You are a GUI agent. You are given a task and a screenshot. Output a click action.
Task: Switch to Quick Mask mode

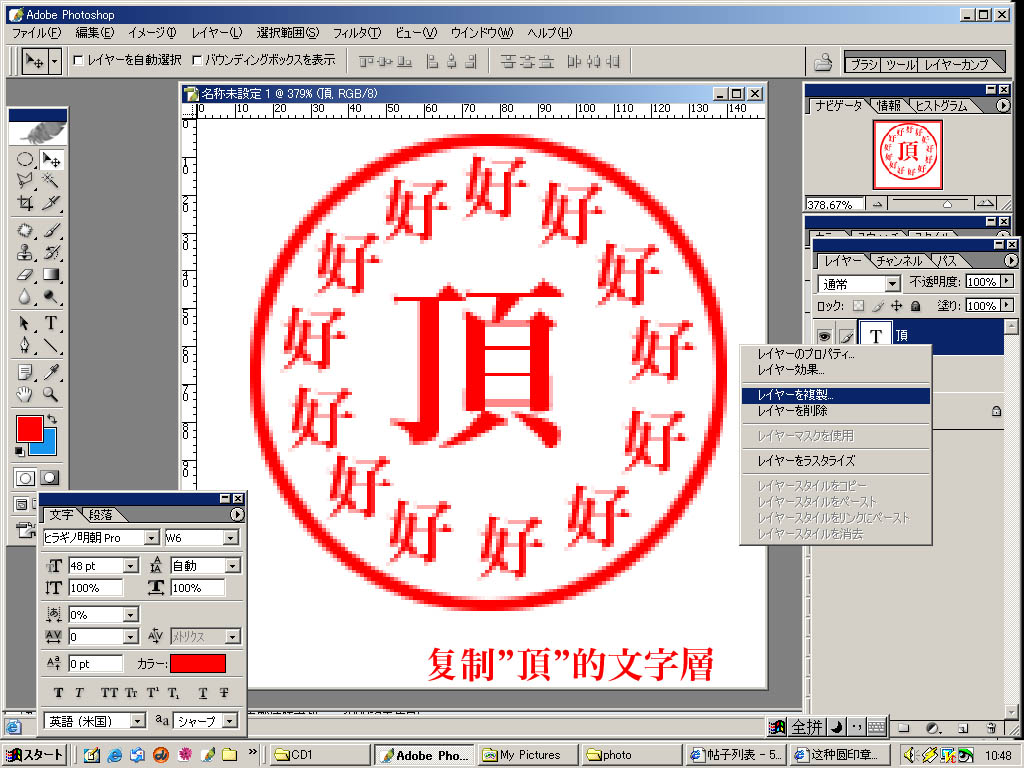50,478
